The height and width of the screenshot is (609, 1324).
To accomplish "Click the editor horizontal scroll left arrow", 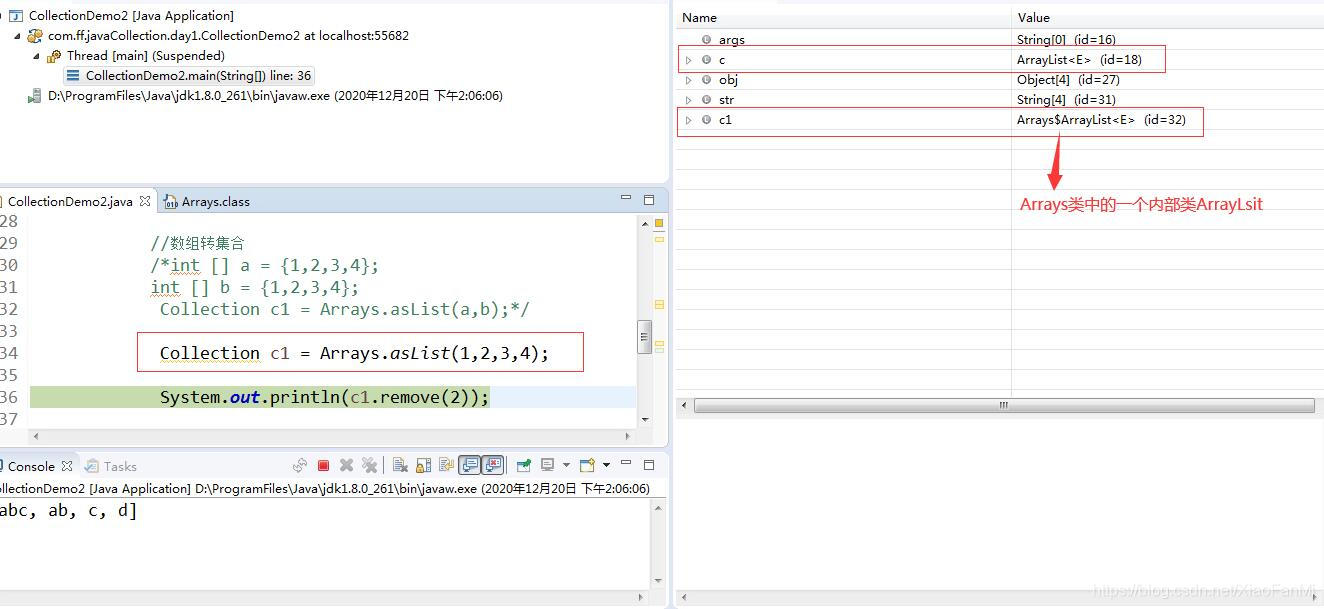I will [37, 436].
